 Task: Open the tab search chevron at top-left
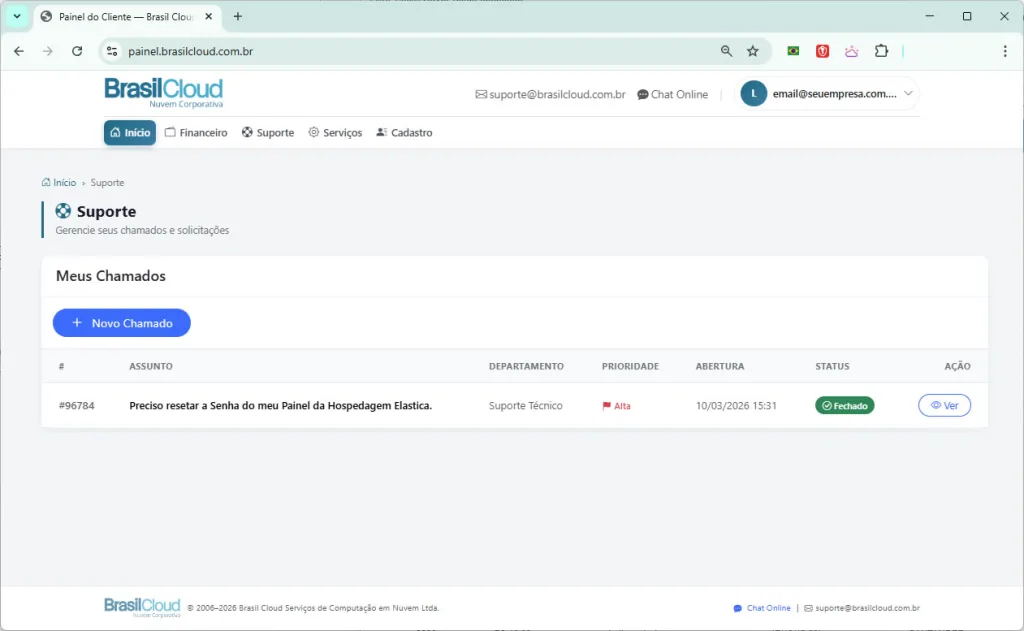pyautogui.click(x=15, y=16)
